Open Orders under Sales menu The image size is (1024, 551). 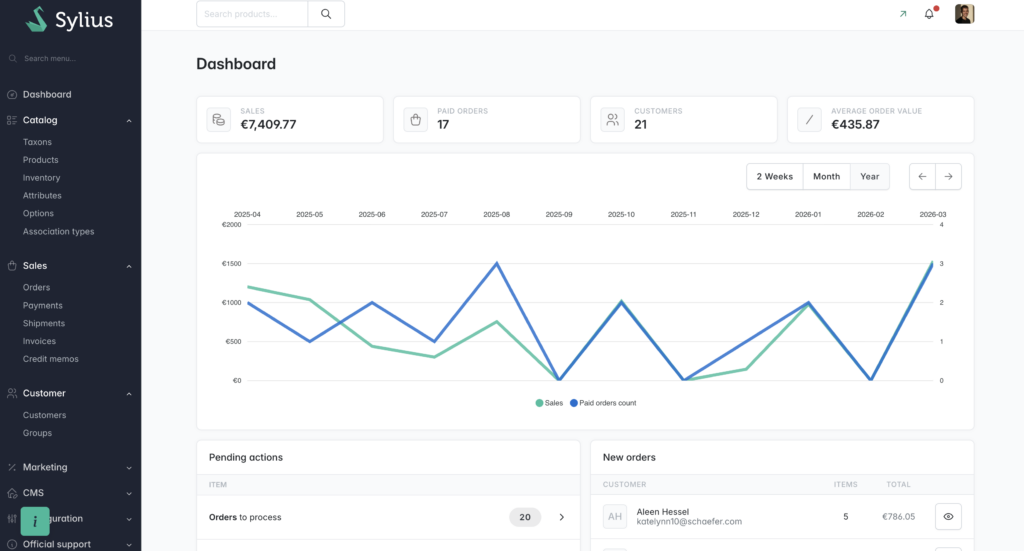[x=36, y=288]
